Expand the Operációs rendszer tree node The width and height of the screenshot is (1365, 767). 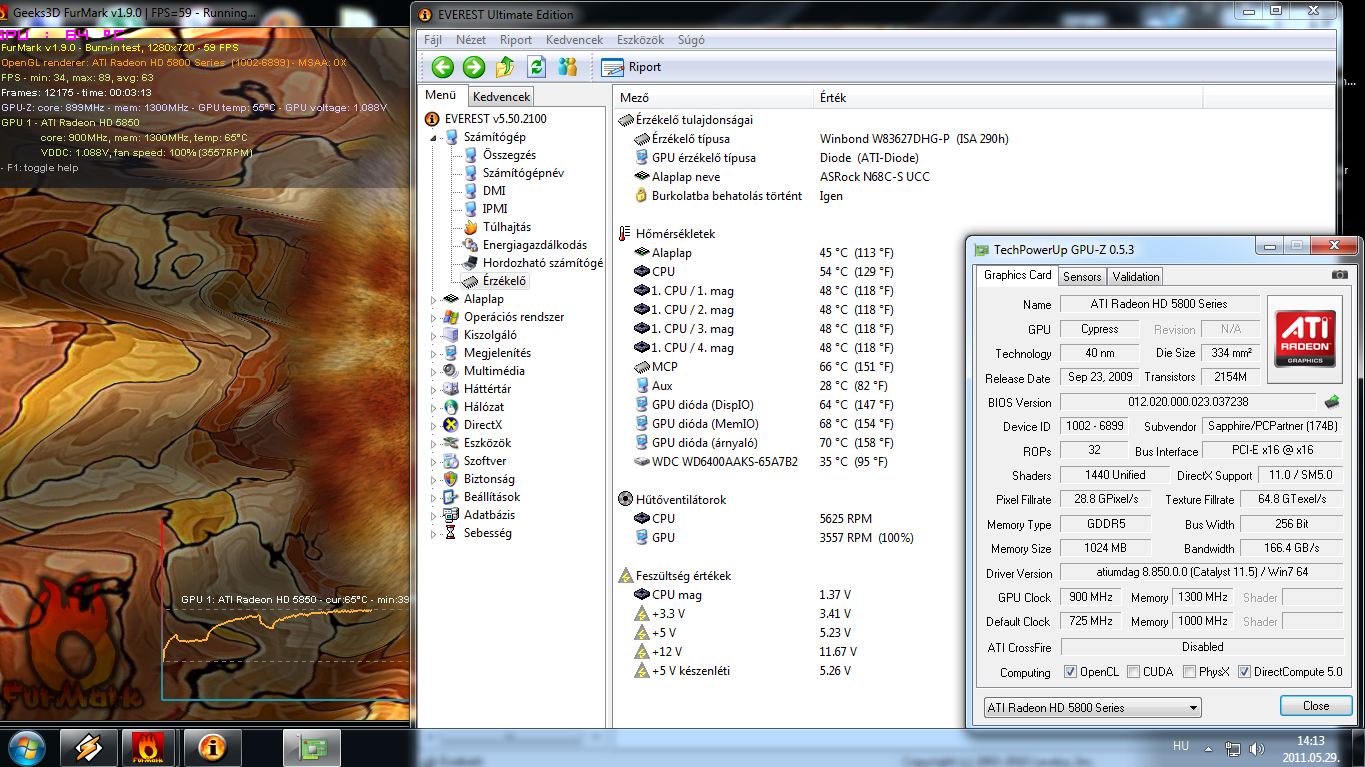[x=433, y=317]
